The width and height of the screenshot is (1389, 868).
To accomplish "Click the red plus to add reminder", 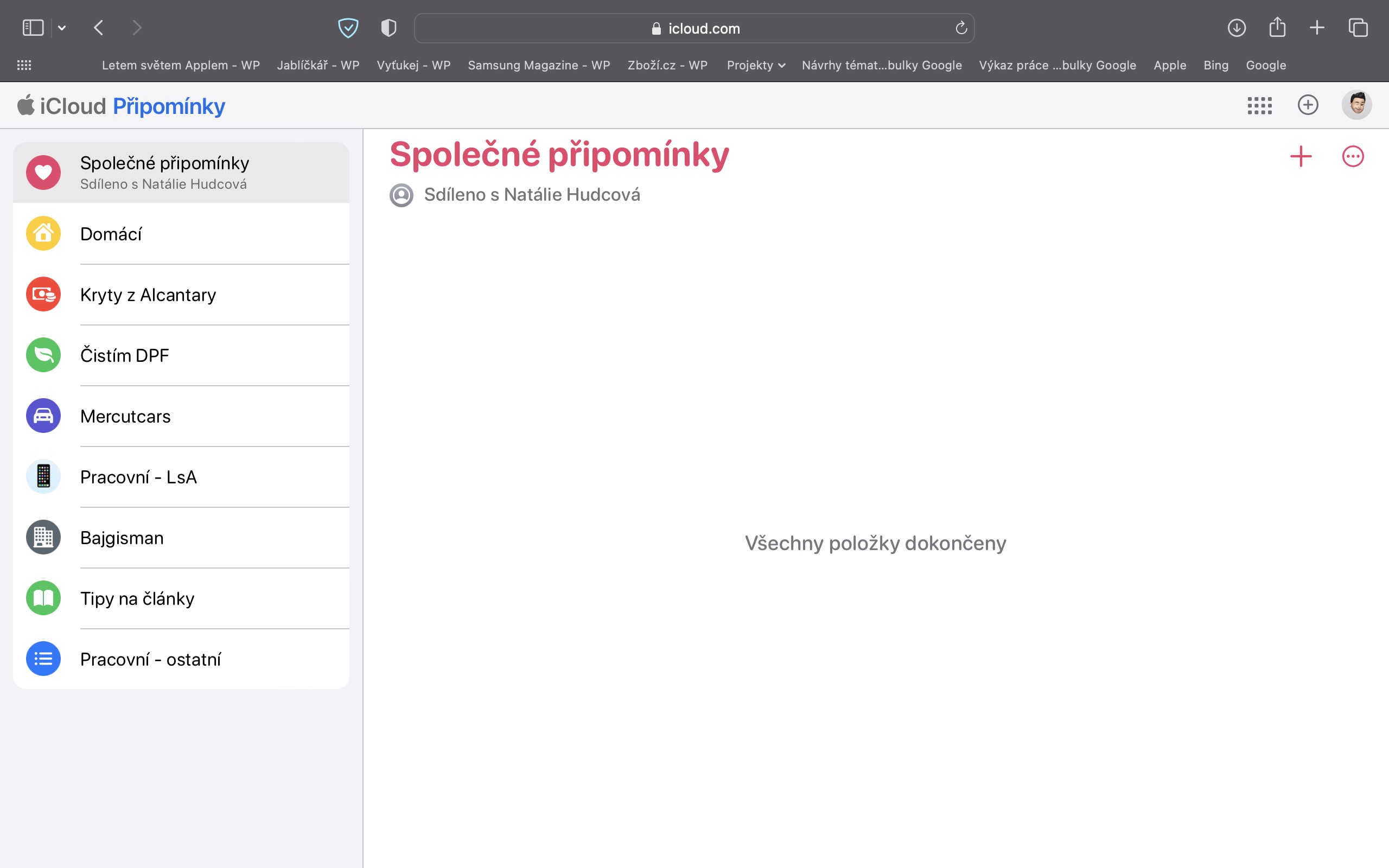I will point(1301,156).
